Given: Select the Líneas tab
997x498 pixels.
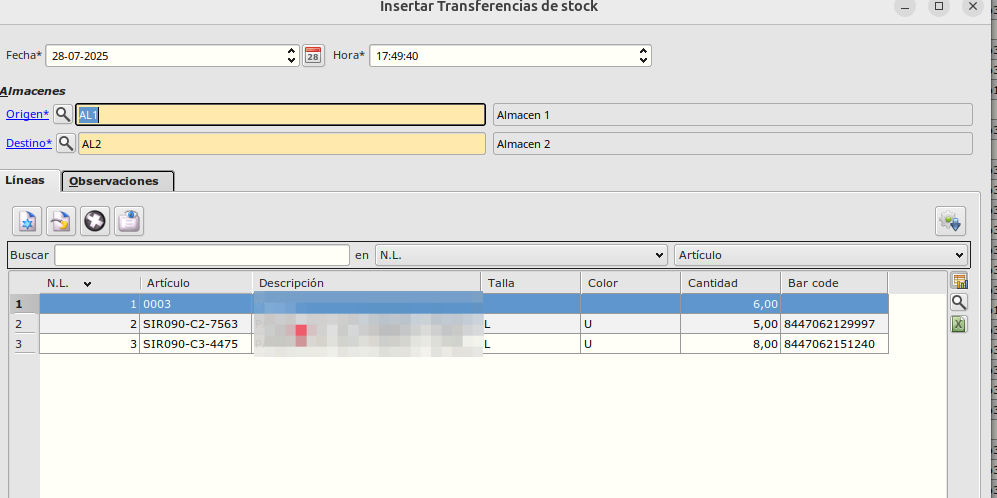Looking at the screenshot, I should (x=25, y=181).
